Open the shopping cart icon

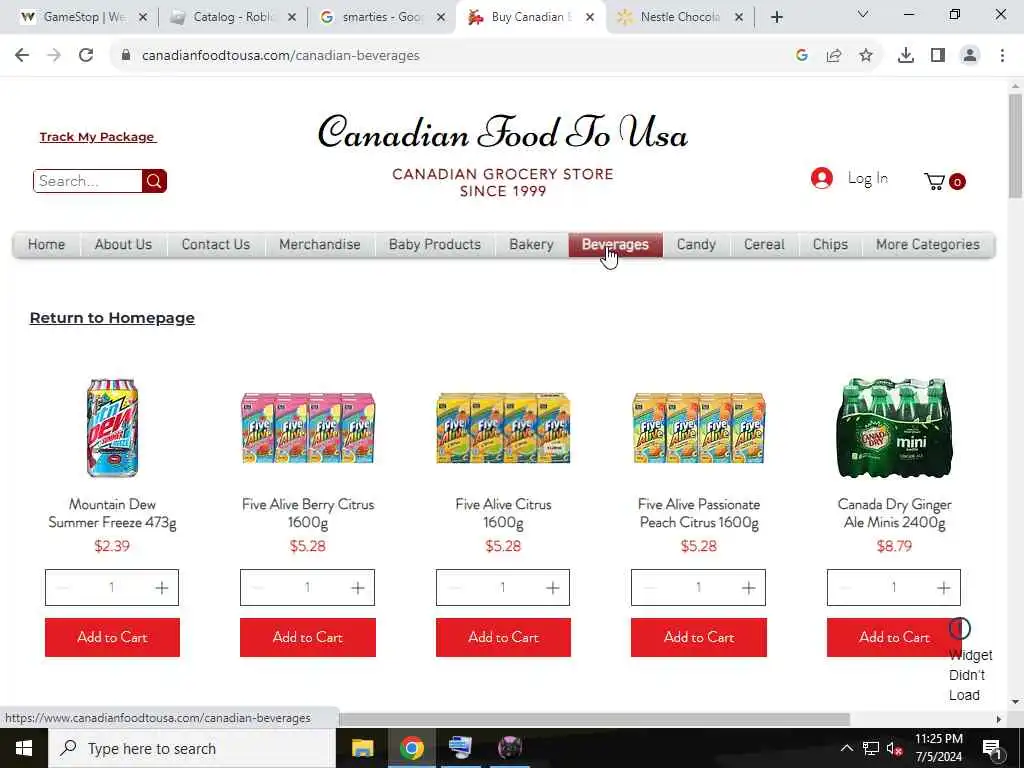(x=935, y=181)
